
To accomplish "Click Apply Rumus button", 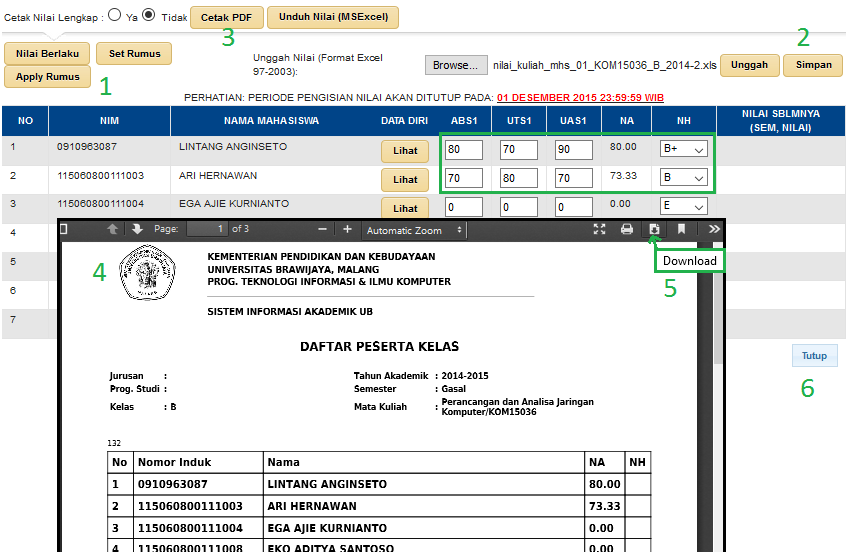I will tap(47, 77).
